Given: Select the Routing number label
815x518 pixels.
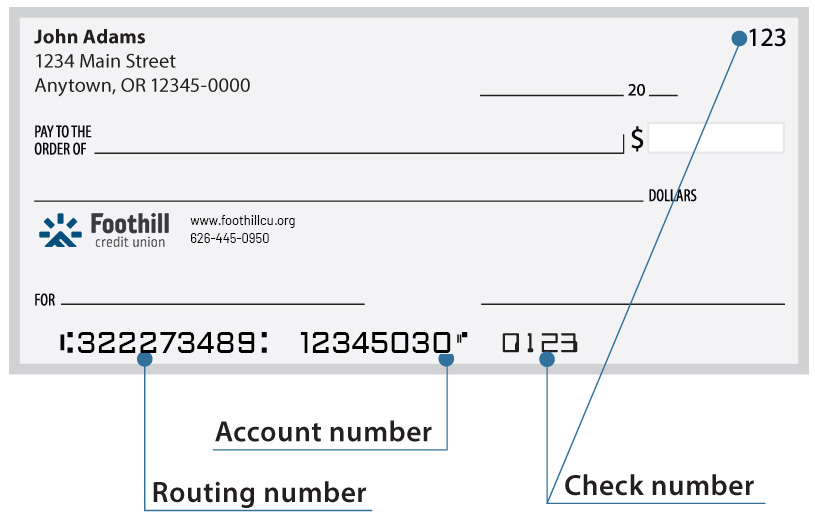Looking at the screenshot, I should (259, 493).
